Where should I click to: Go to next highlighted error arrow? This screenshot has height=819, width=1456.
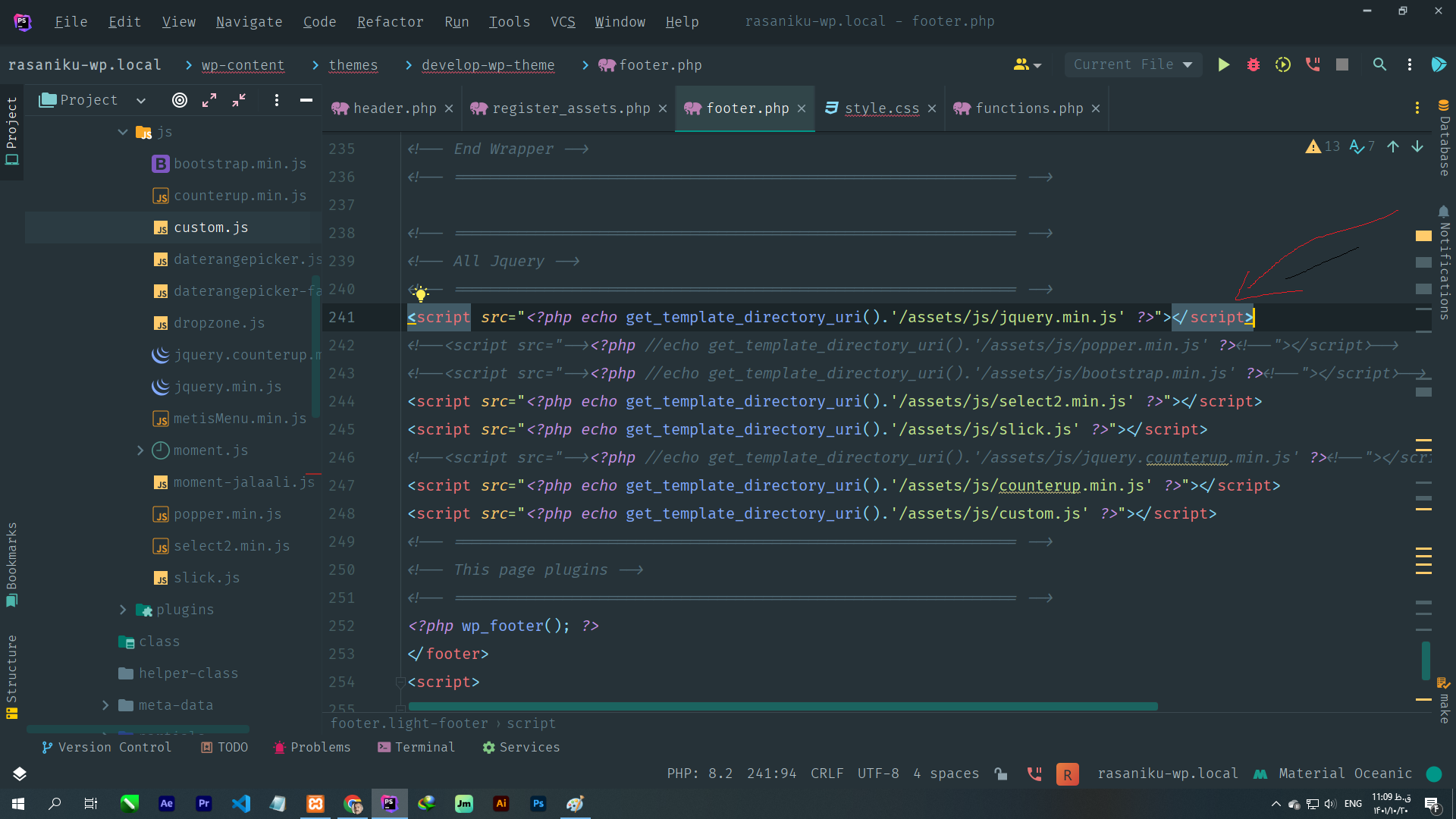pyautogui.click(x=1417, y=146)
